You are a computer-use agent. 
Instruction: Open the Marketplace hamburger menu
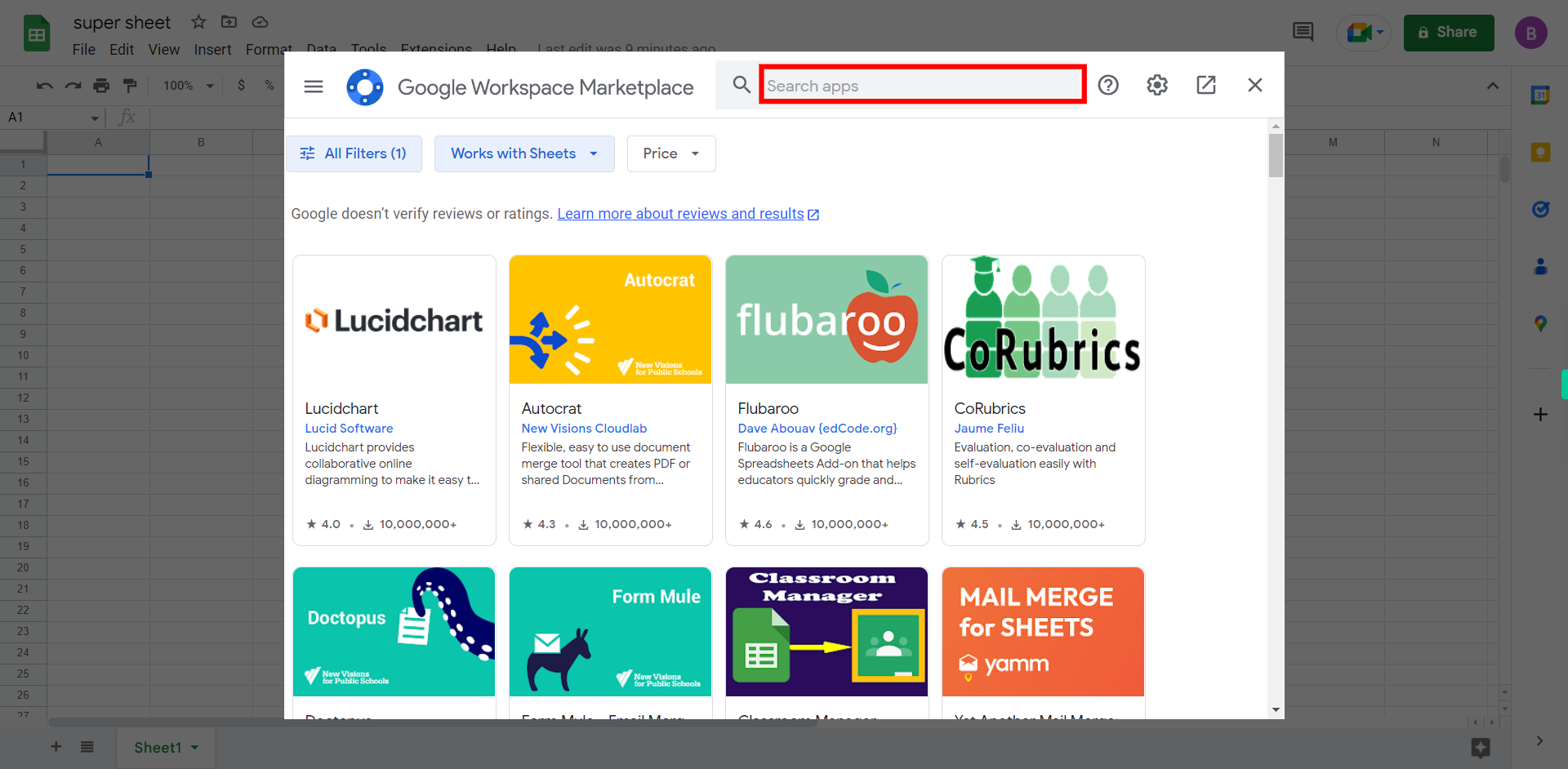coord(314,87)
